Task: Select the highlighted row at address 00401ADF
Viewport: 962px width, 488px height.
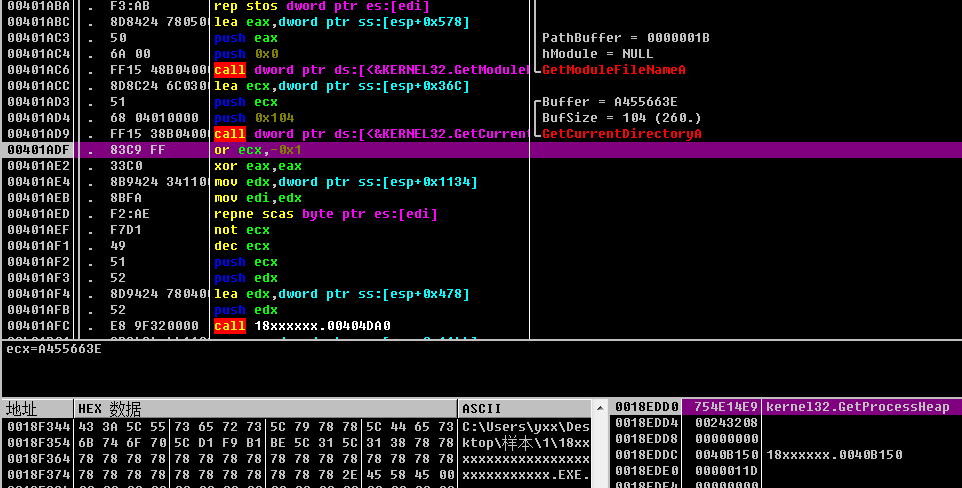Action: [x=481, y=150]
